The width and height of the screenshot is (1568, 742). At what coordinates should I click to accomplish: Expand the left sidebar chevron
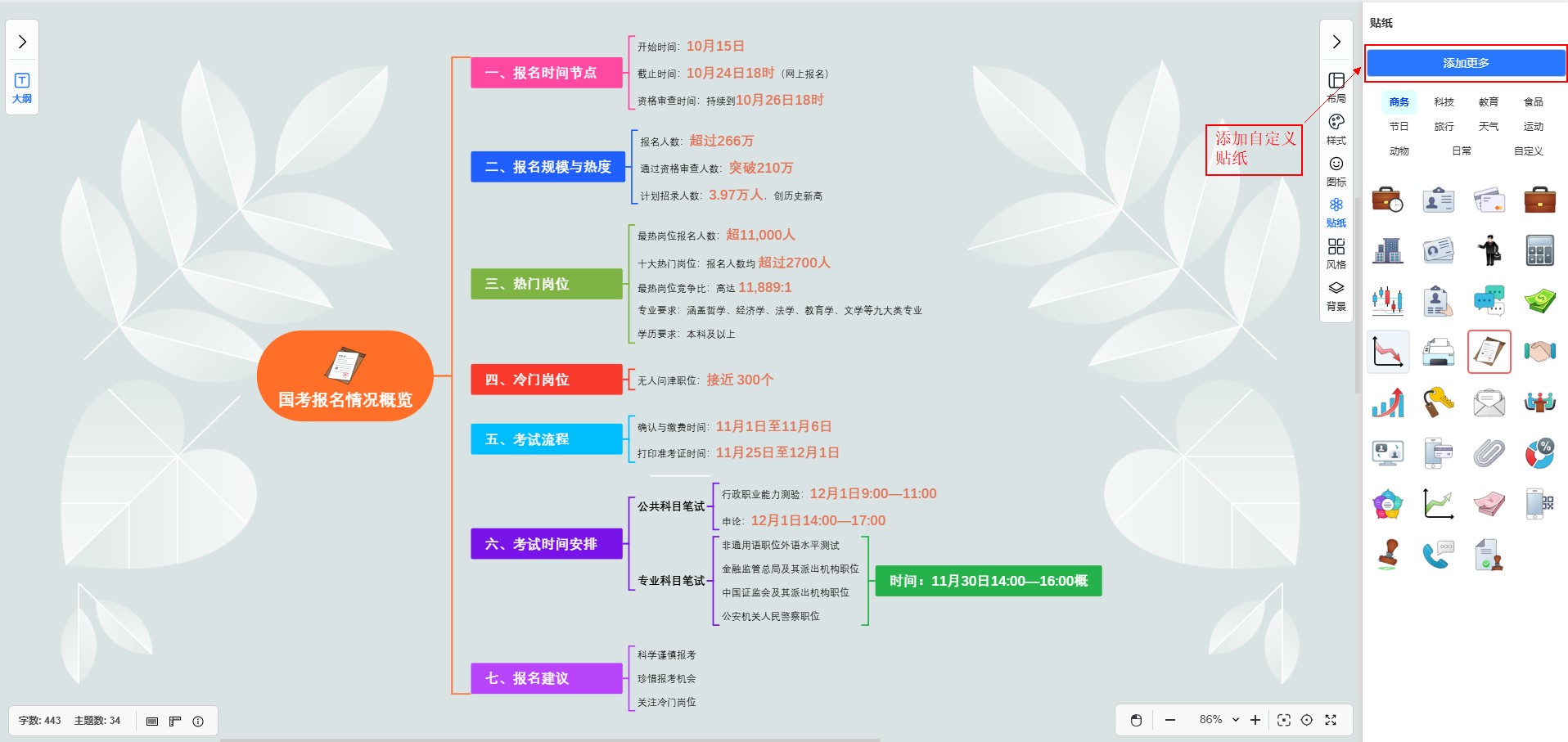(22, 42)
